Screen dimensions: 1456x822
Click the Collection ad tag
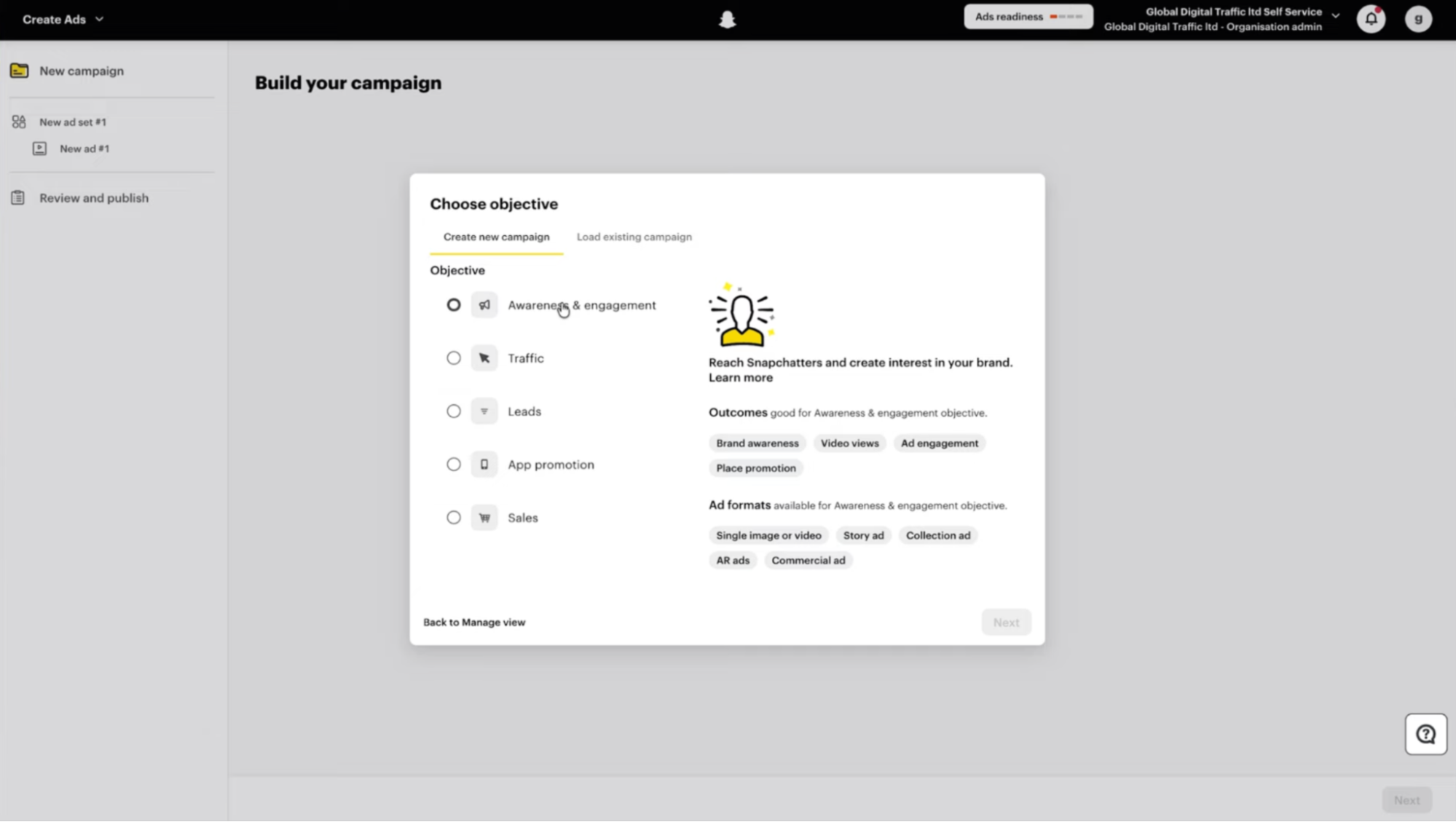pyautogui.click(x=938, y=536)
